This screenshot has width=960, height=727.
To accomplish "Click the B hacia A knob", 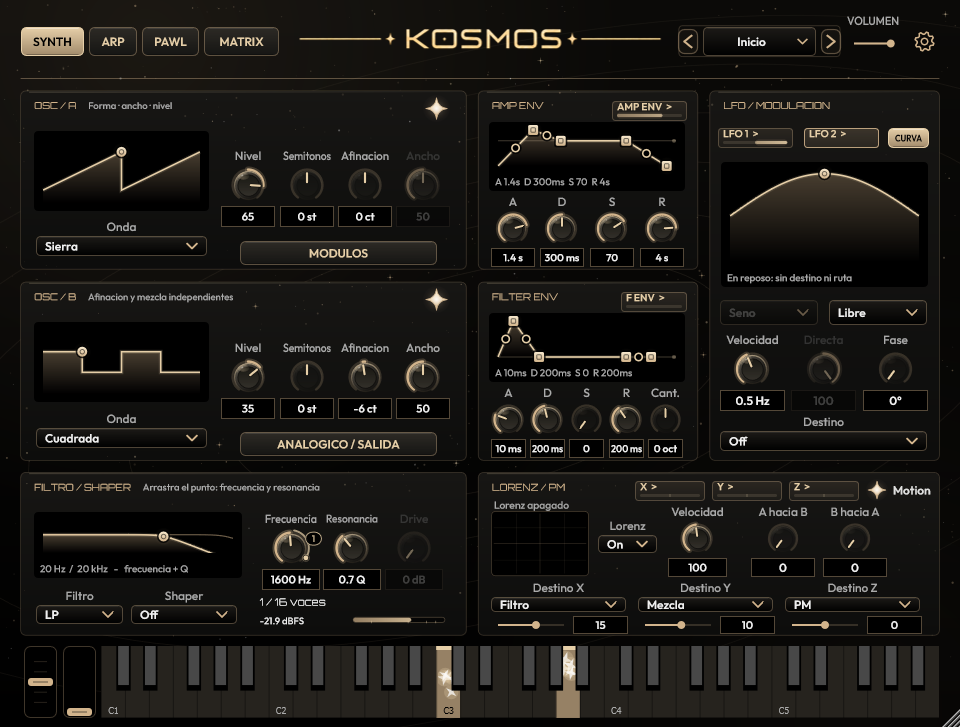I will click(855, 539).
